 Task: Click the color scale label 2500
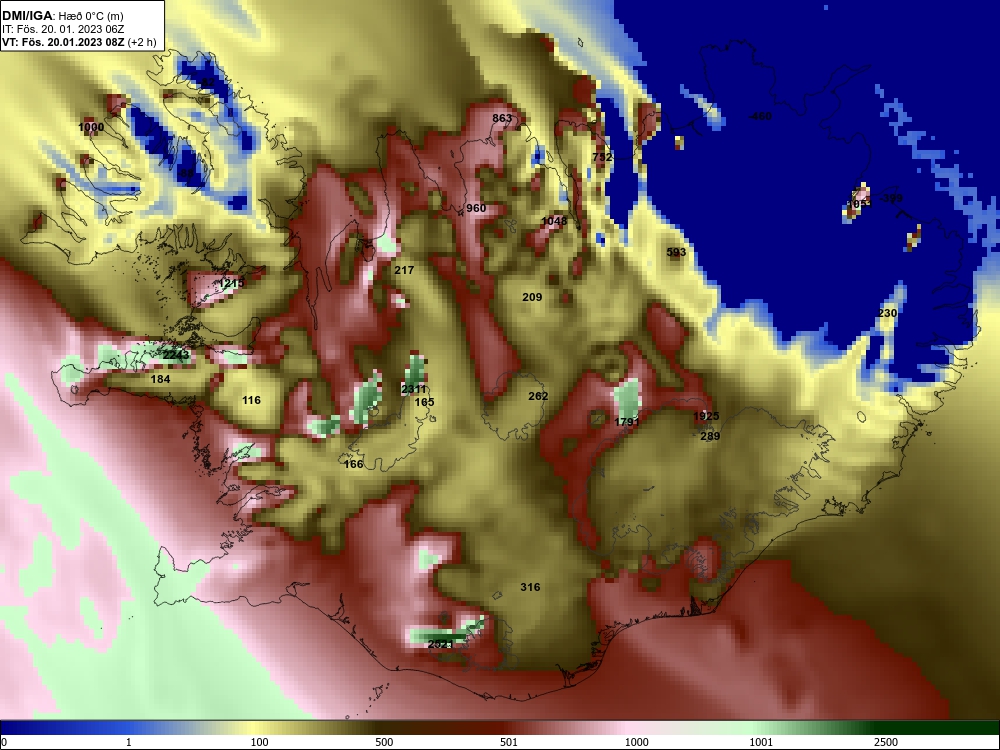click(886, 742)
